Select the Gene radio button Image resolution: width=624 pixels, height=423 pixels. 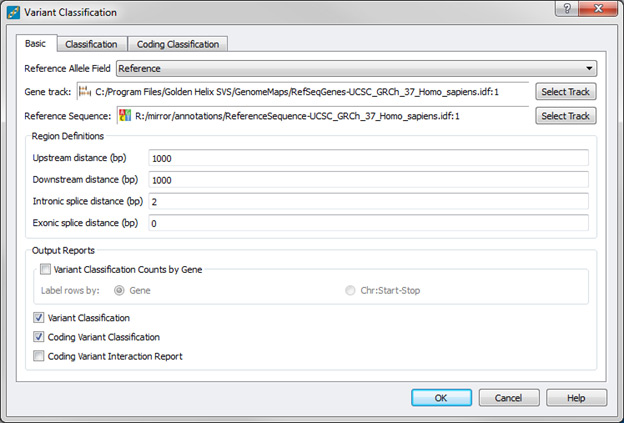coord(121,291)
